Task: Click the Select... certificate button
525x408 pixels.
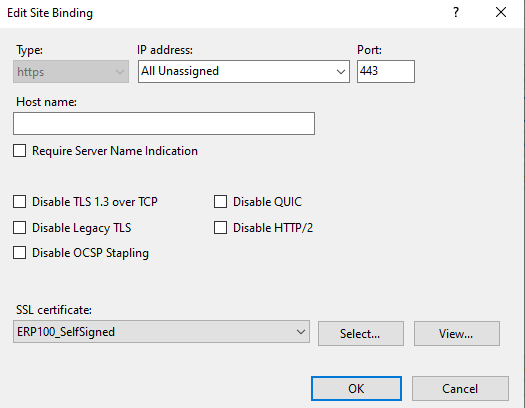Action: click(x=361, y=334)
